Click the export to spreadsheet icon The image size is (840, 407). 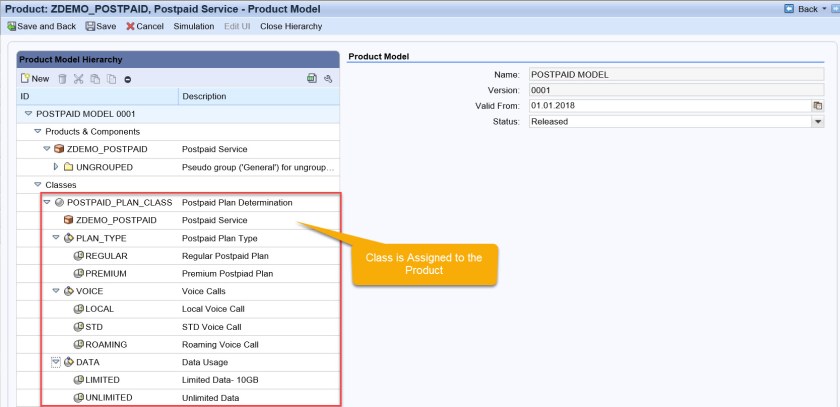312,79
